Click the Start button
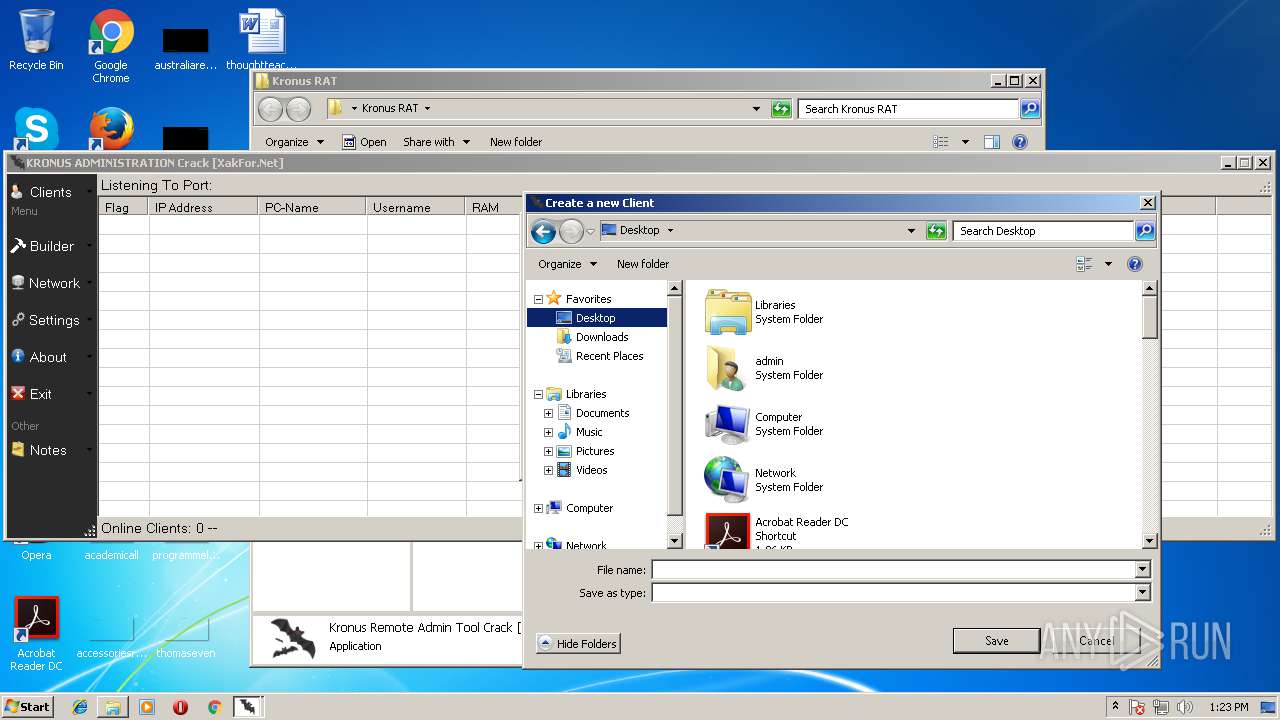Image resolution: width=1280 pixels, height=720 pixels. 27,706
